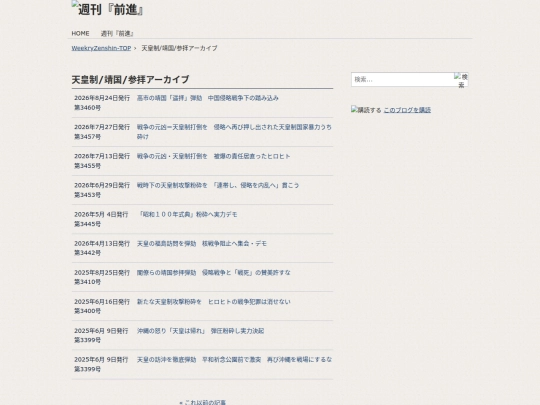Open article 「昭和１００年式典」粉砕へ実力デモ
The height and width of the screenshot is (405, 540).
(x=188, y=215)
